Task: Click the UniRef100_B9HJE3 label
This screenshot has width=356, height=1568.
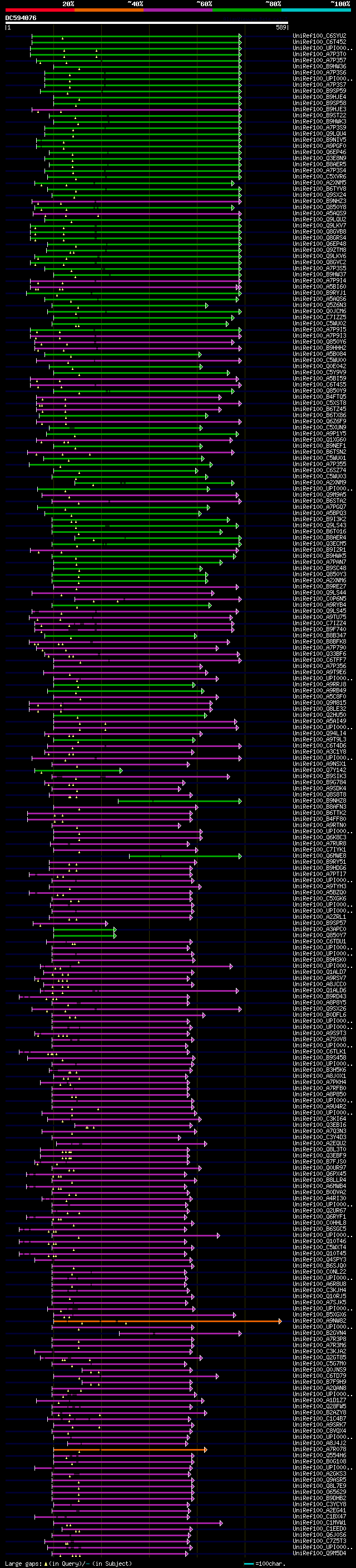Action: tap(319, 110)
